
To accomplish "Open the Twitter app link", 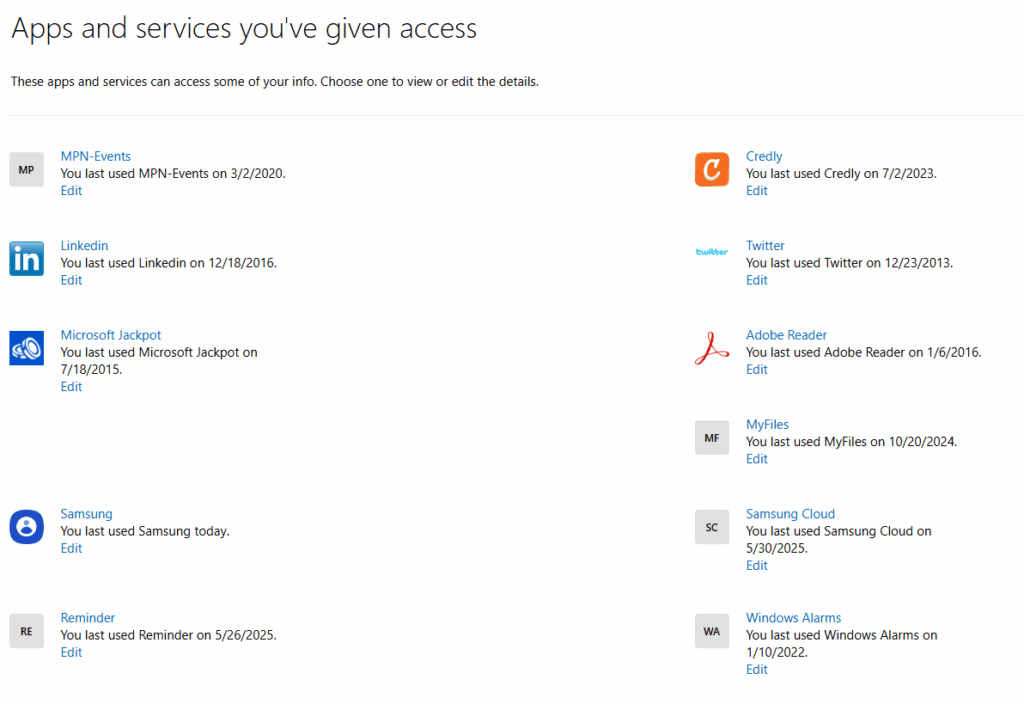I will (x=765, y=246).
